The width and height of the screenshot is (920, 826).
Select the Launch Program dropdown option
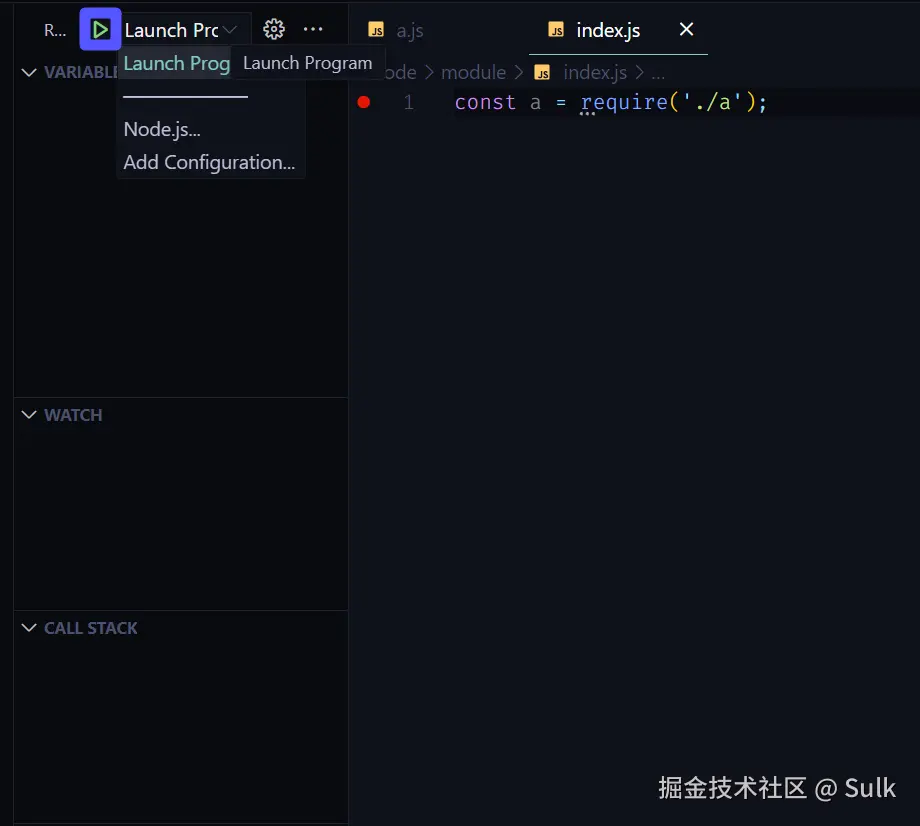[x=177, y=63]
